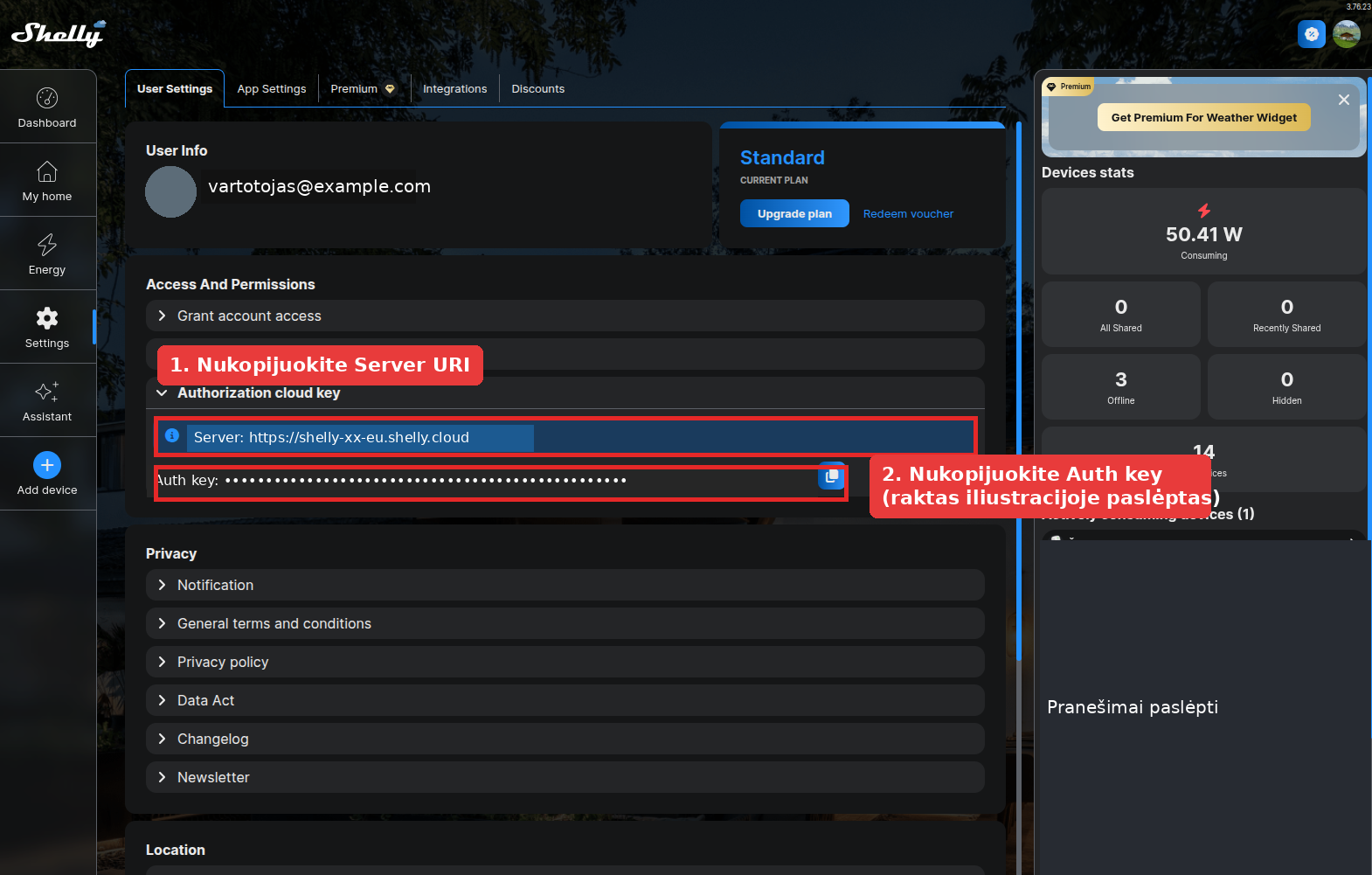Image resolution: width=1372 pixels, height=875 pixels.
Task: Expand the Privacy policy row
Action: 565,662
